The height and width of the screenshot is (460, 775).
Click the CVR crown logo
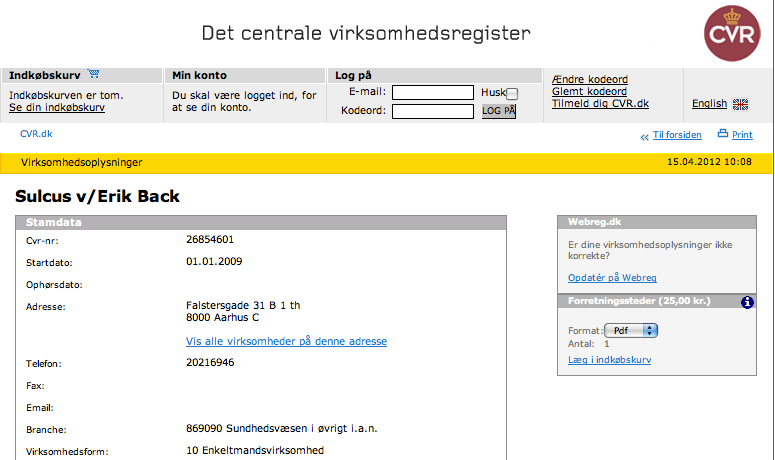point(732,33)
